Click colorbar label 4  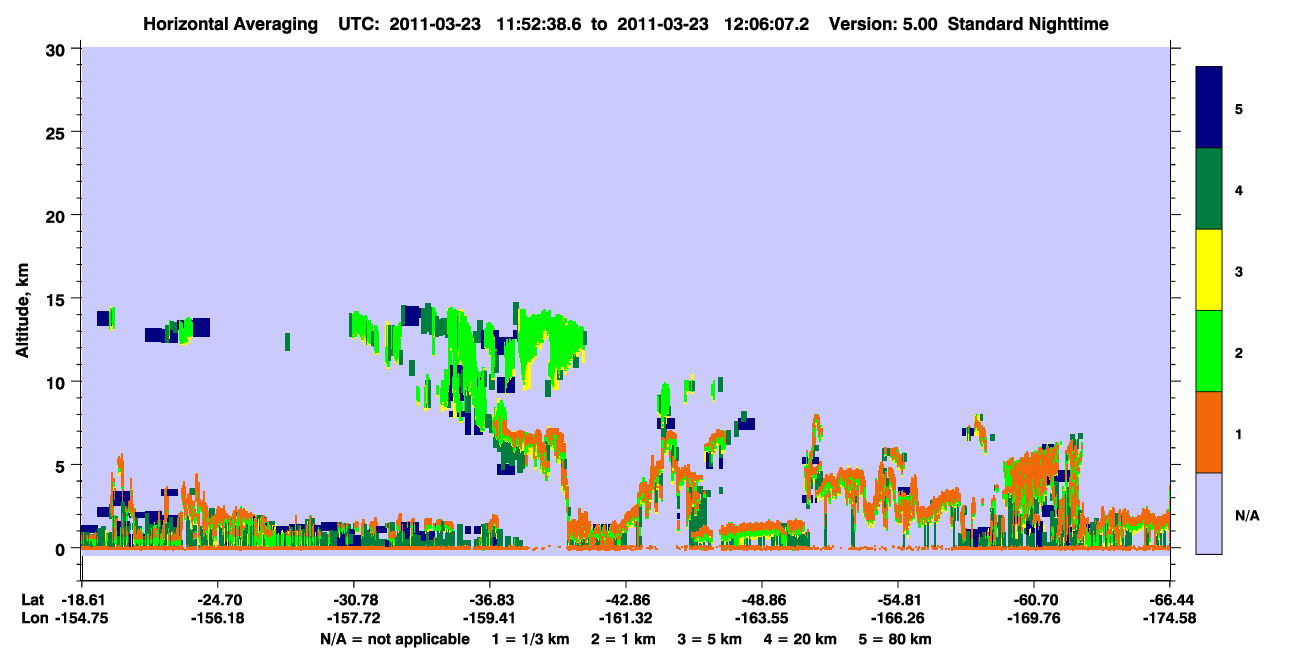pyautogui.click(x=1238, y=189)
